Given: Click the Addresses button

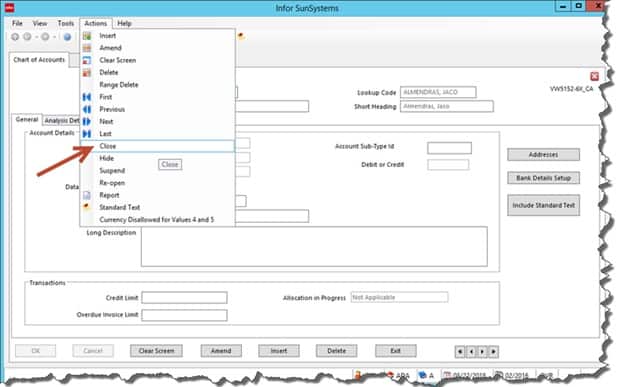Looking at the screenshot, I should point(543,154).
